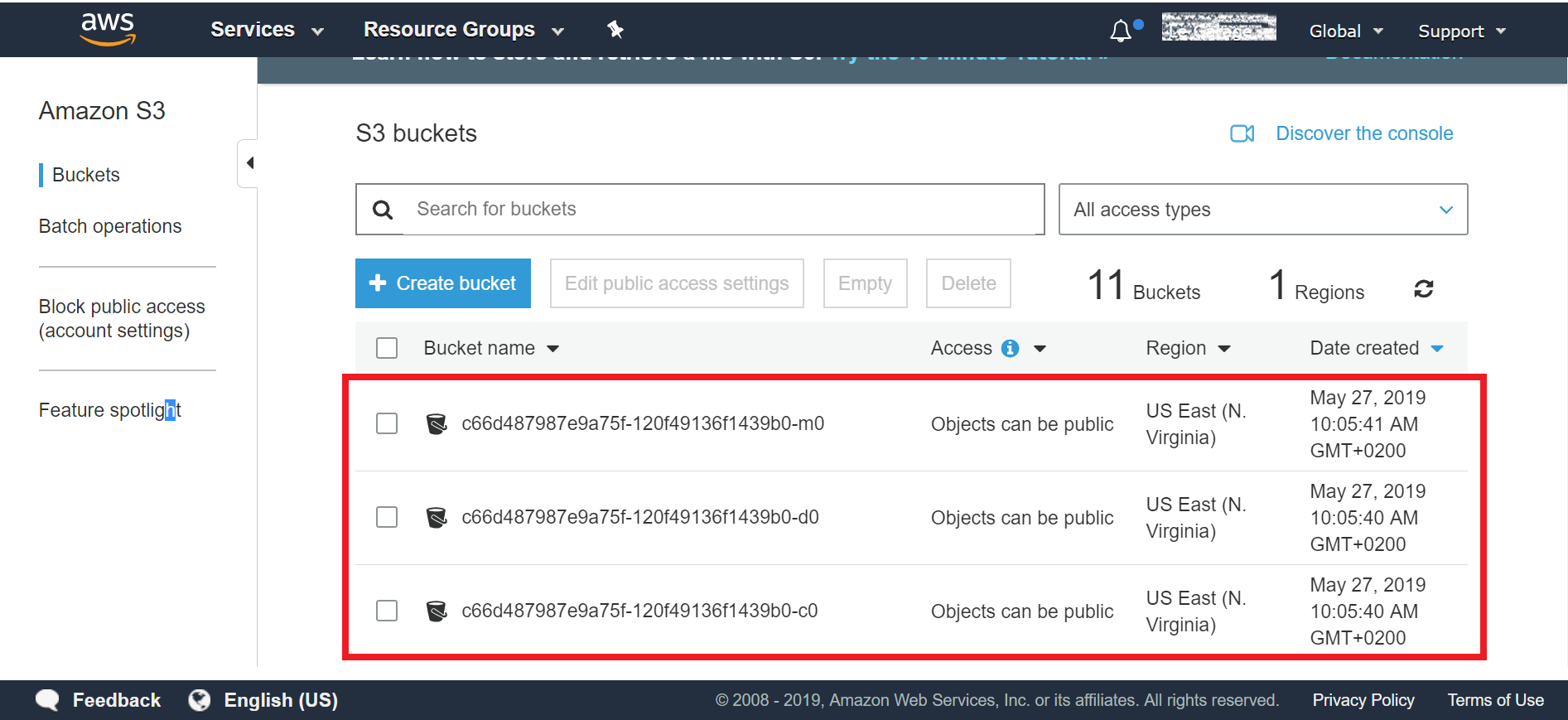Screen dimensions: 1568x720
Task: Click the S3 buckets heading
Action: click(417, 133)
